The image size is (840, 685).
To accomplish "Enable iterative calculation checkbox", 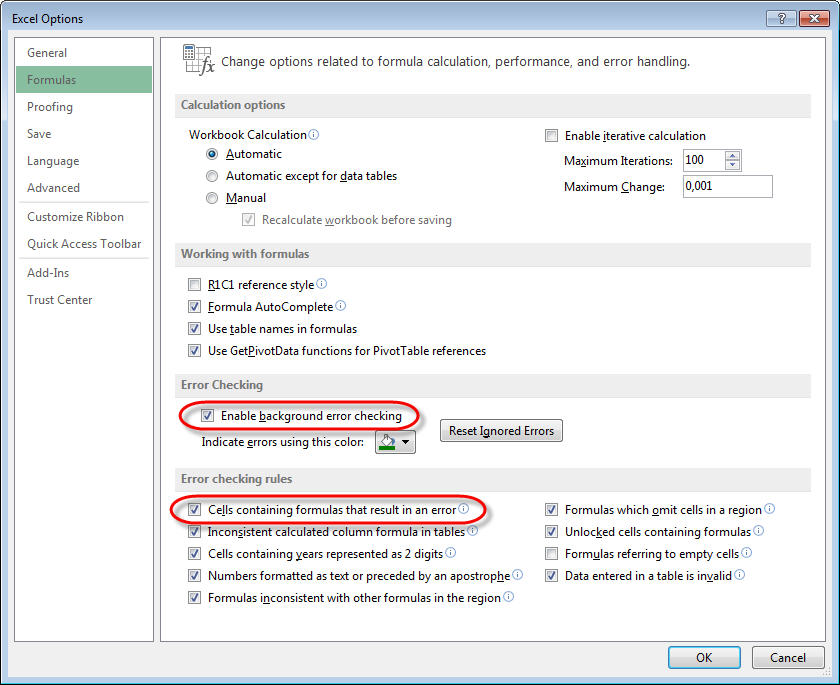I will point(551,136).
